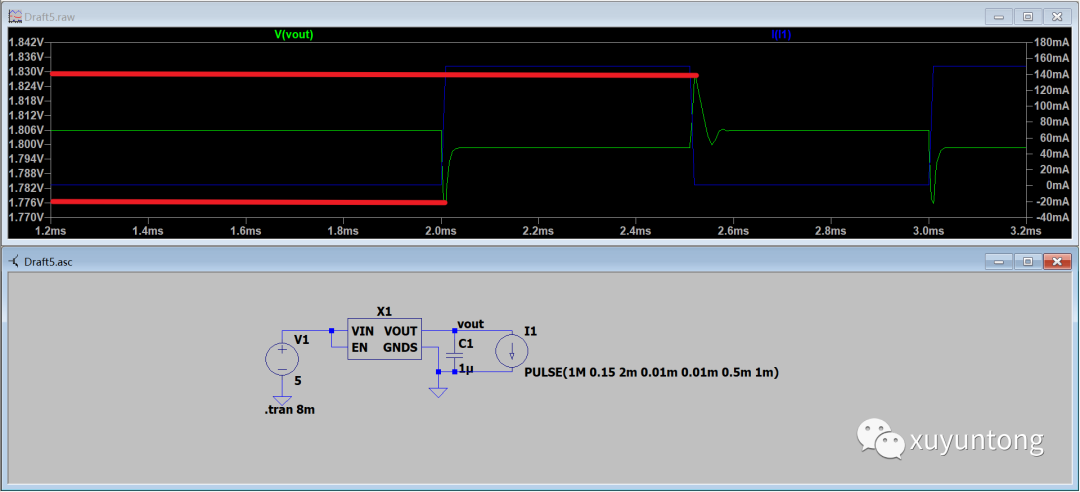Click the Draft5.asc window icon
The height and width of the screenshot is (492, 1080).
pyautogui.click(x=13, y=261)
